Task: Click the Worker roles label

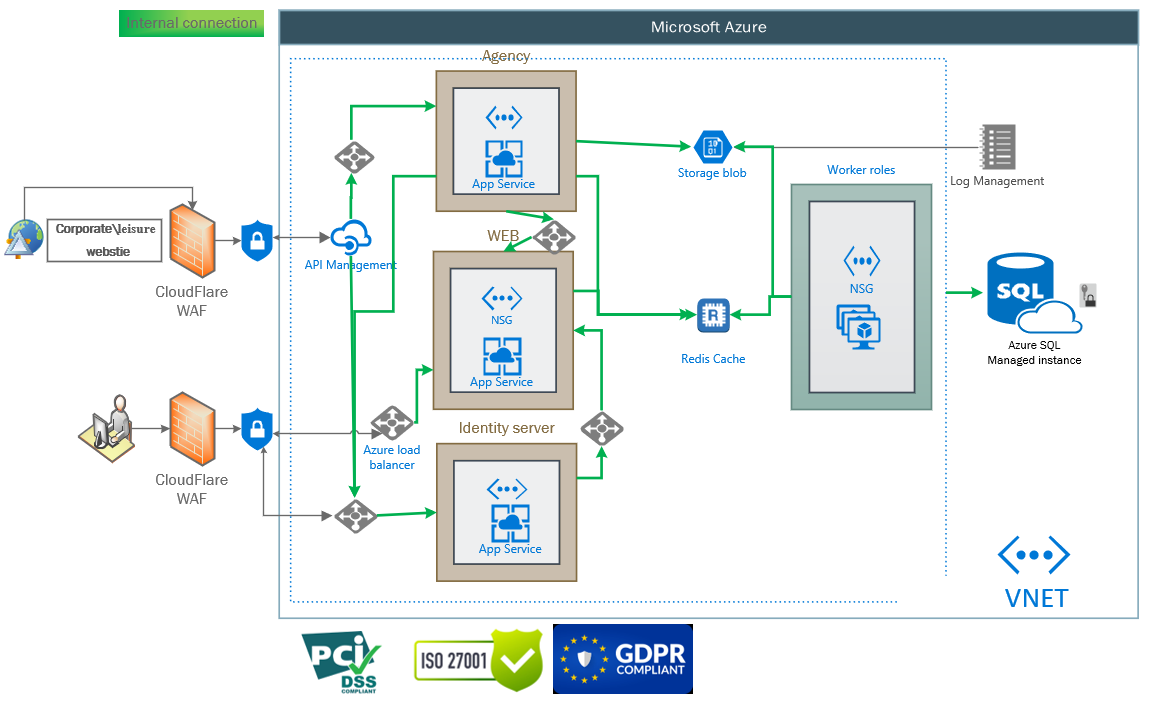Action: coord(861,170)
